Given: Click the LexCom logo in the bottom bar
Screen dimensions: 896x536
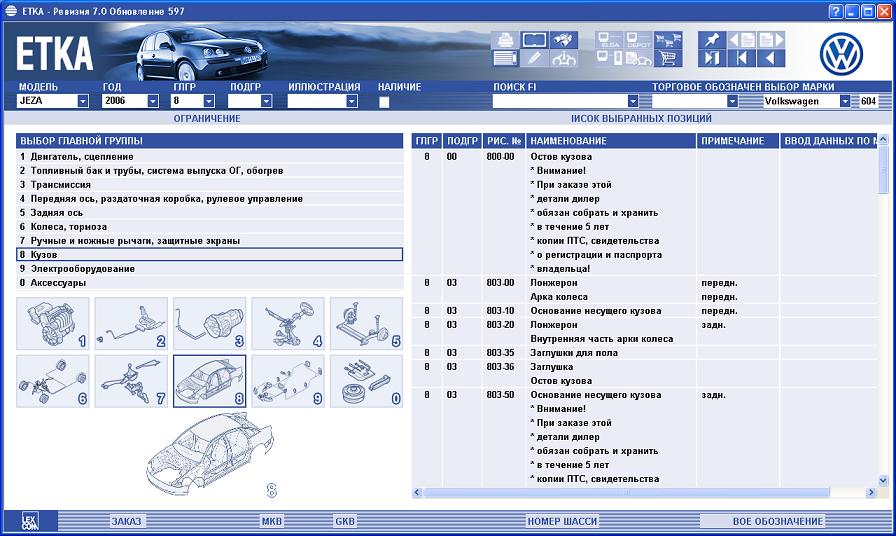Looking at the screenshot, I should tap(30, 521).
